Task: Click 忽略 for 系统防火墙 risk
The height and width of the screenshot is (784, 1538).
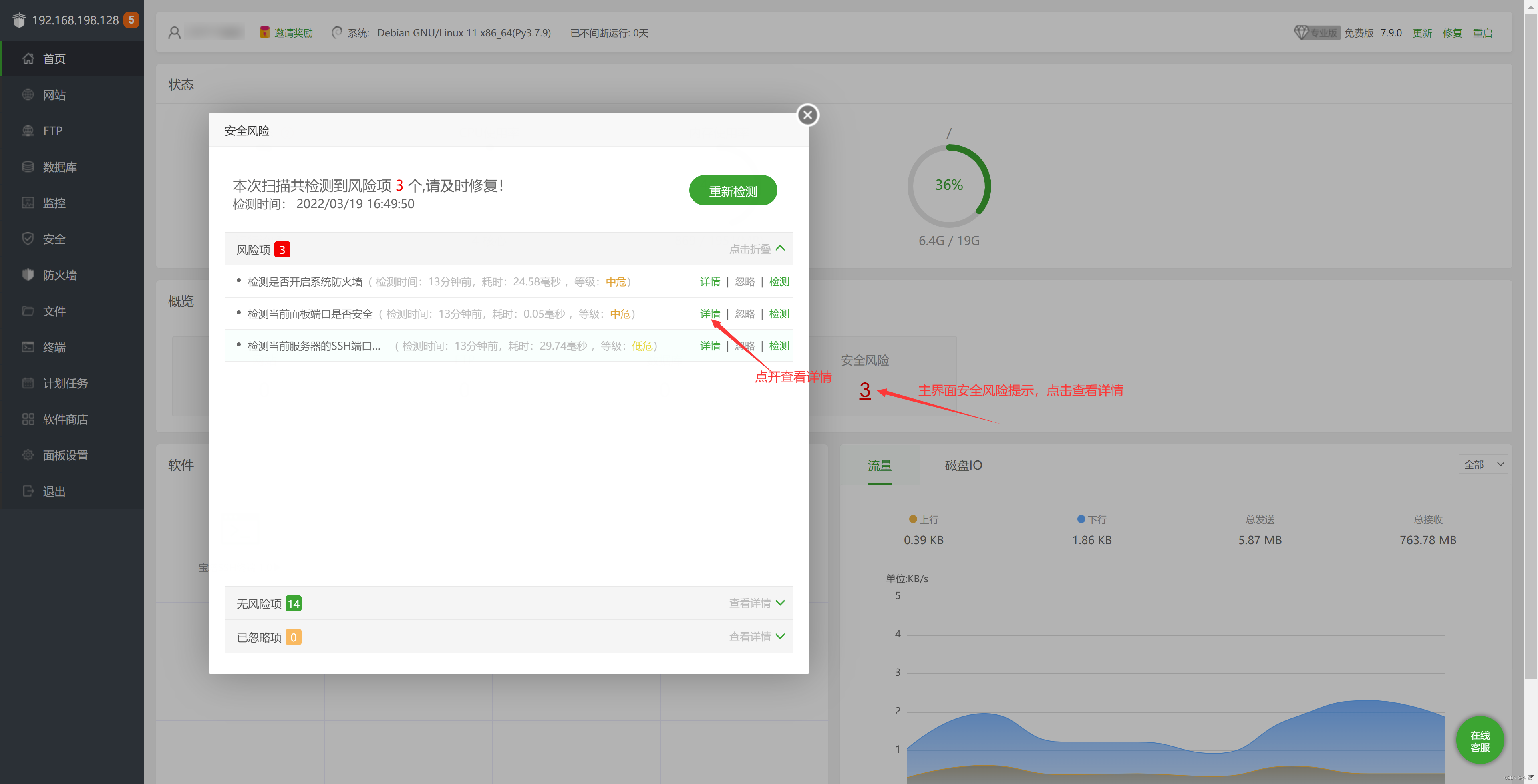Action: (745, 281)
